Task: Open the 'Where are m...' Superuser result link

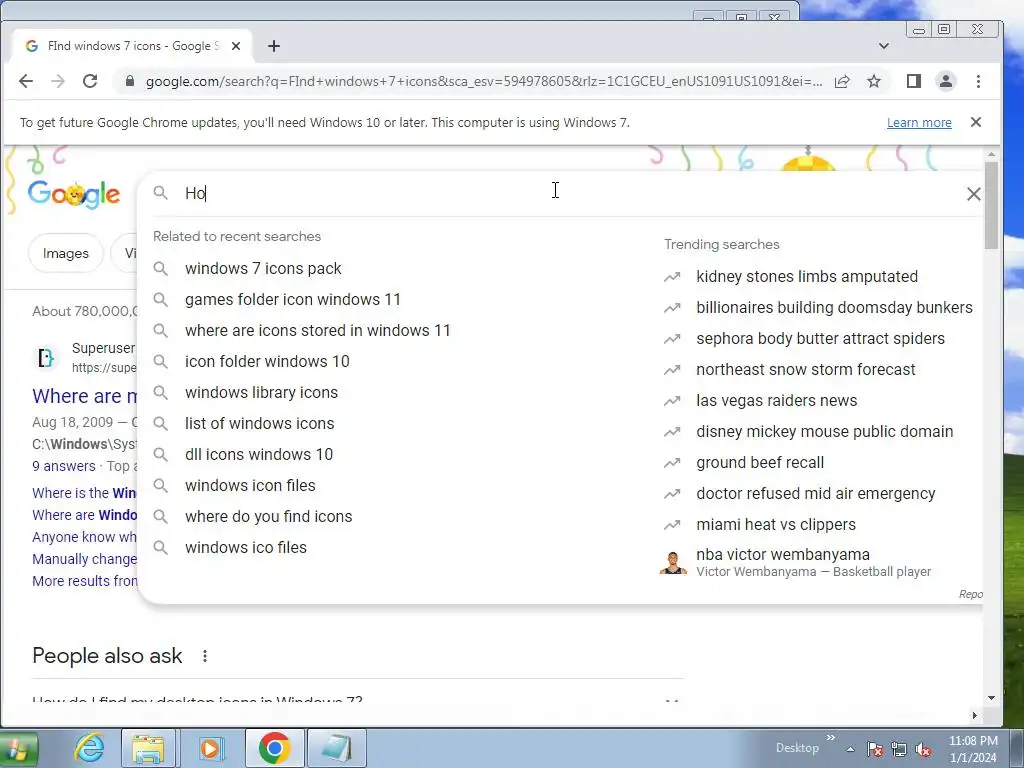Action: point(85,396)
